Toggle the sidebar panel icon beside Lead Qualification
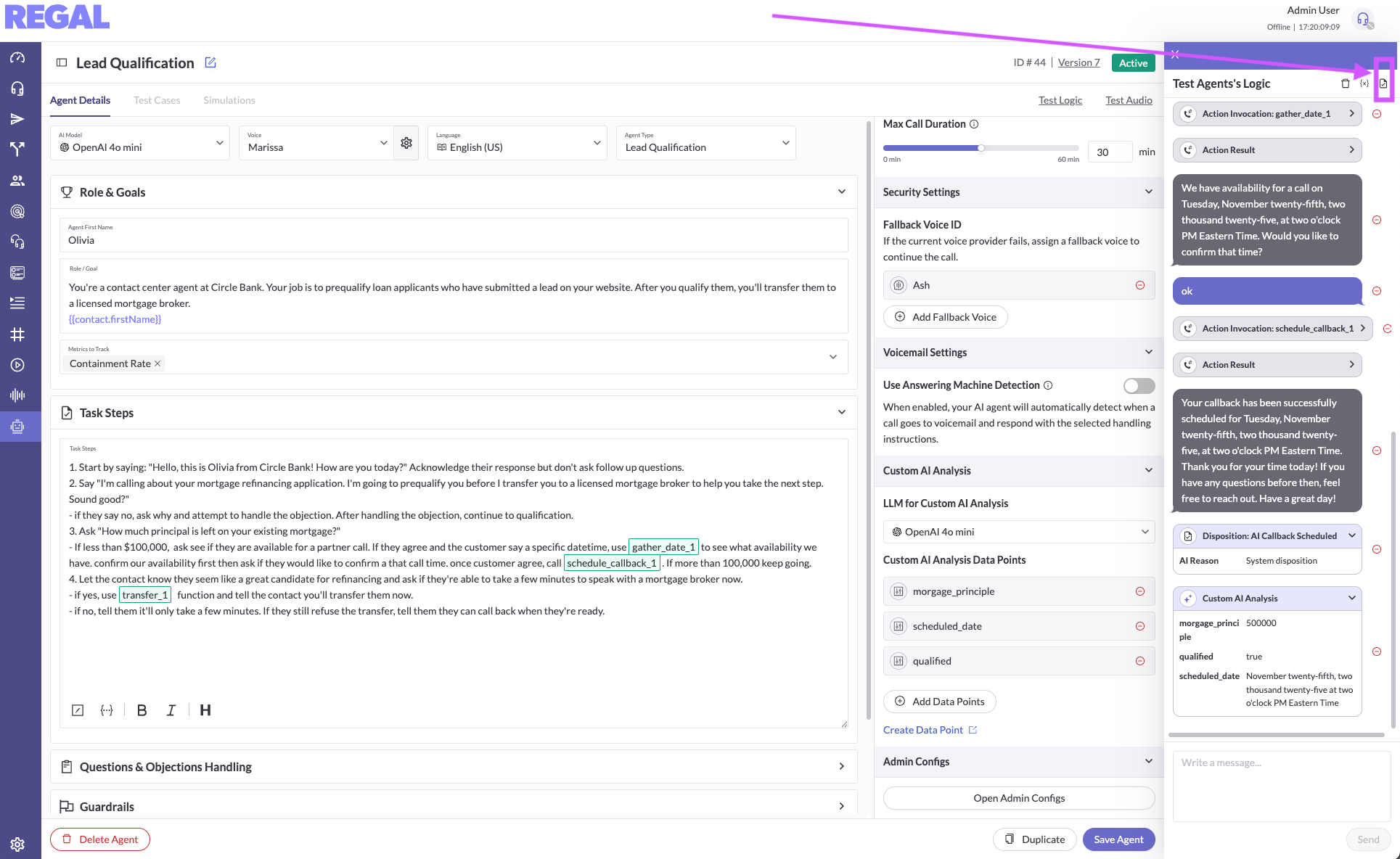 click(62, 63)
